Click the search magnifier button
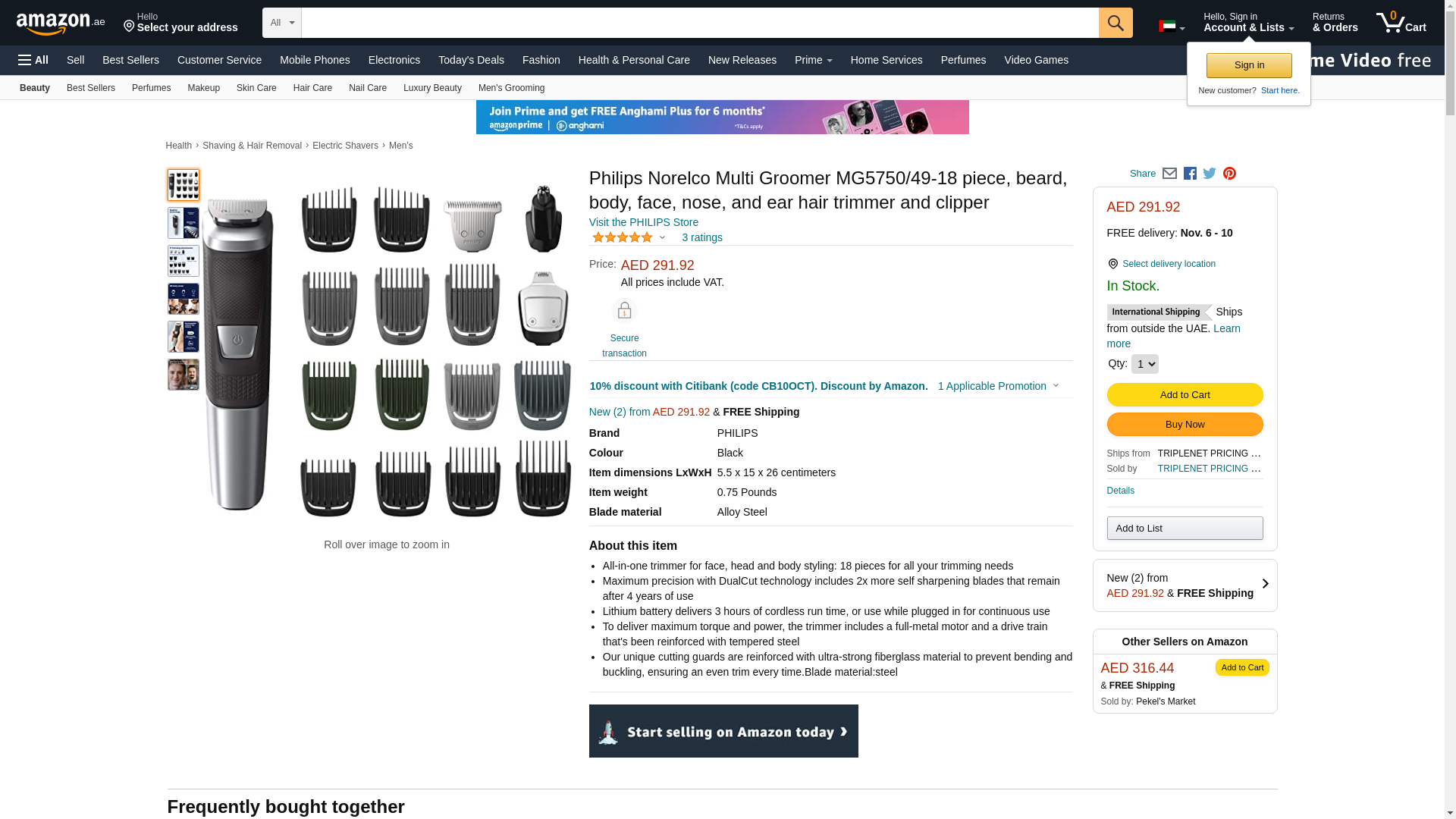This screenshot has width=1456, height=819. tap(1115, 23)
